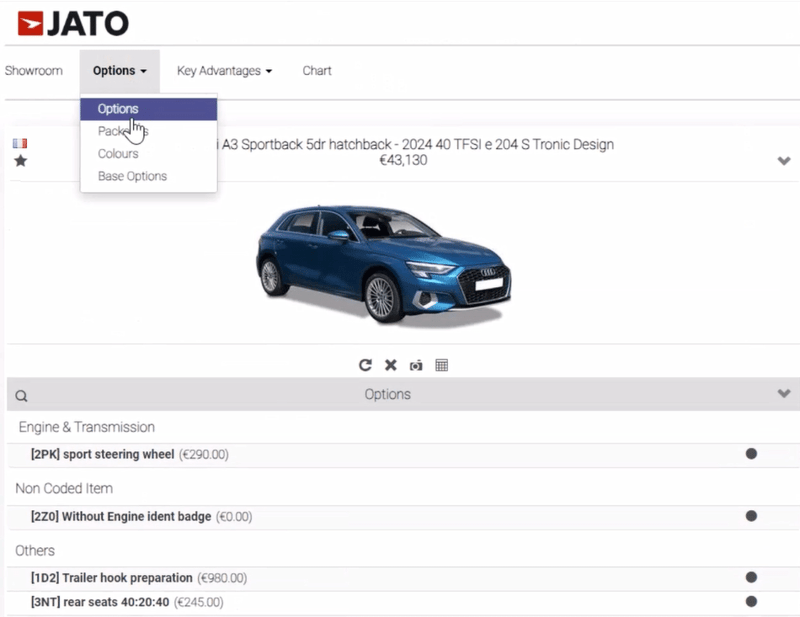Choose Packages from the Options menu

[120, 131]
